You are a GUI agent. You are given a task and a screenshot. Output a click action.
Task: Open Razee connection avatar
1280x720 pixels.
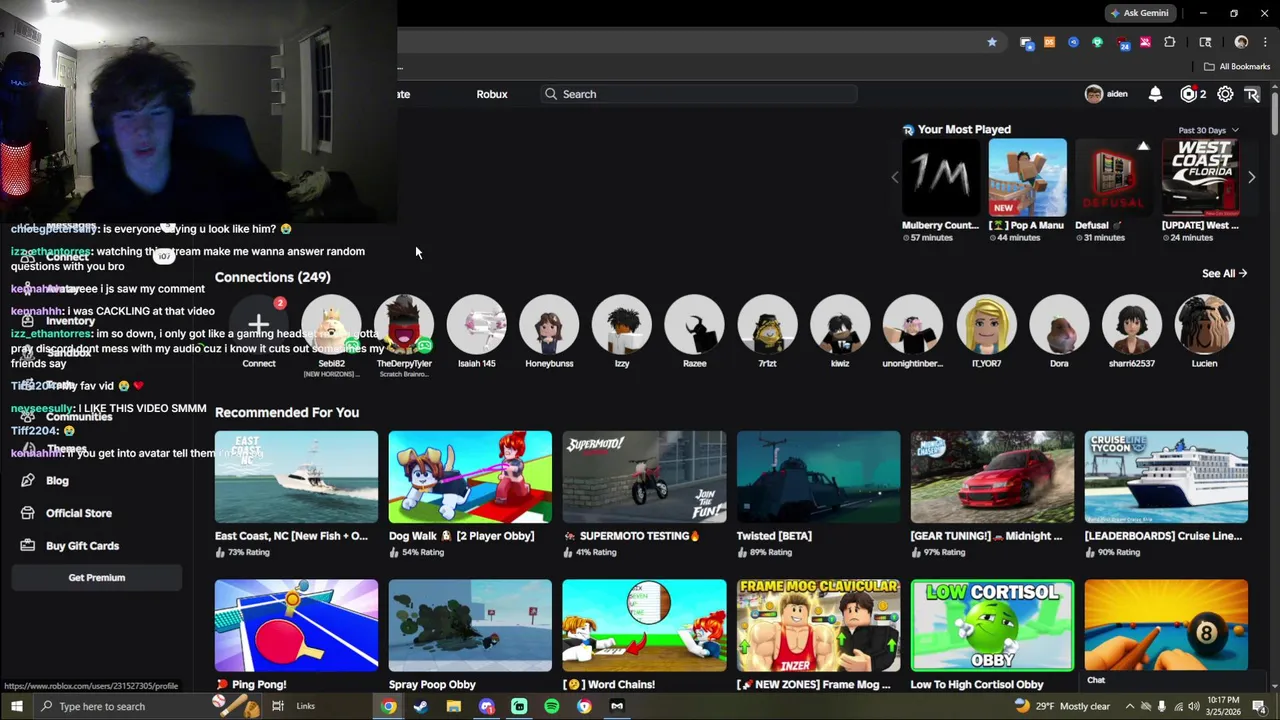point(694,325)
